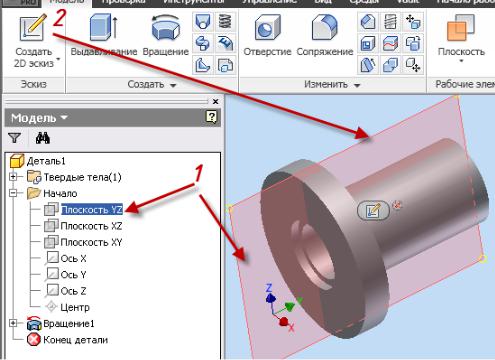The width and height of the screenshot is (495, 360).
Task: Click the Рабочие элементы panel label
Action: click(465, 84)
